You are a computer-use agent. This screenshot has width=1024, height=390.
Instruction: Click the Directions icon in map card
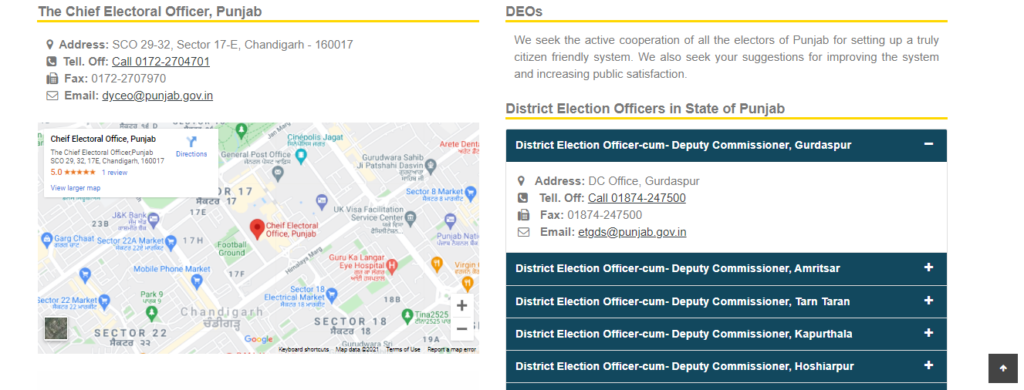pyautogui.click(x=191, y=142)
